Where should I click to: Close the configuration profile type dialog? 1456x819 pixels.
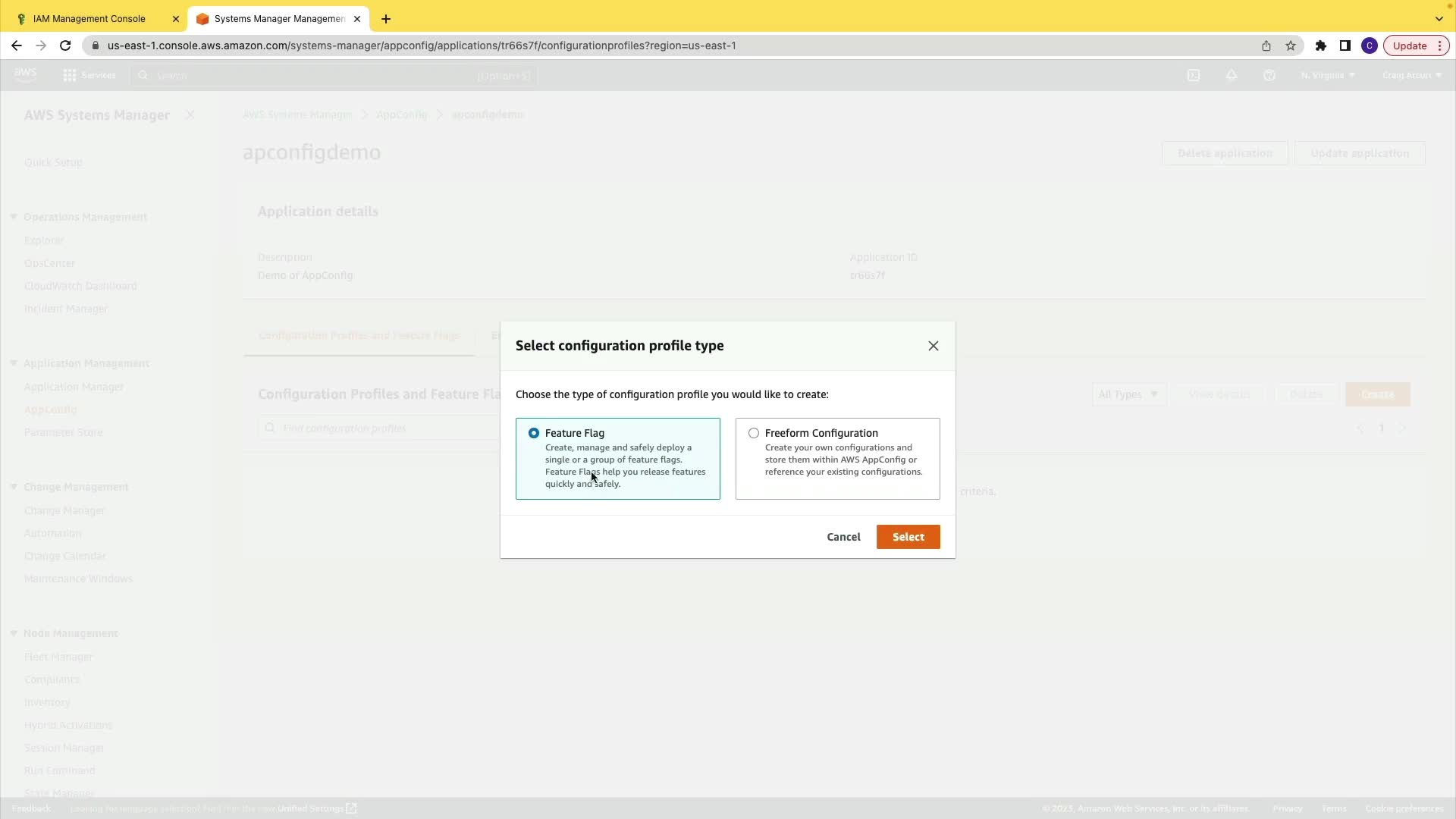point(933,346)
